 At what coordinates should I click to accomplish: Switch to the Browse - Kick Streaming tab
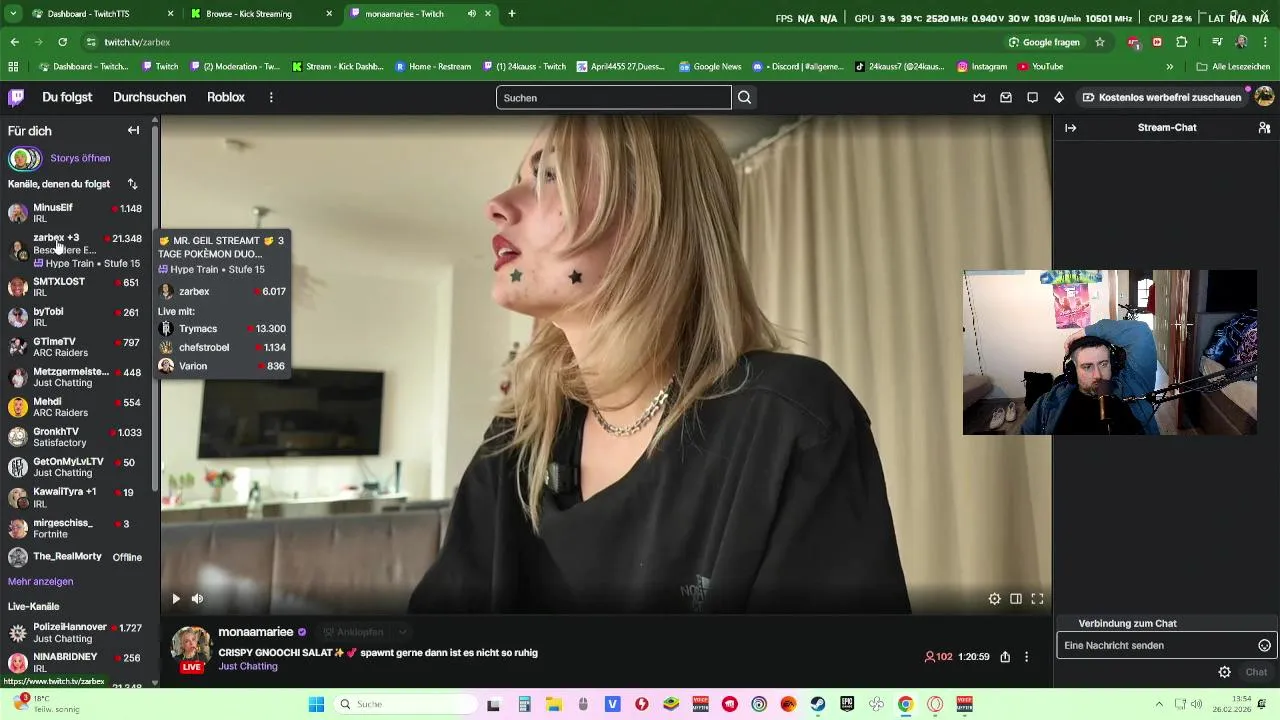[x=262, y=14]
